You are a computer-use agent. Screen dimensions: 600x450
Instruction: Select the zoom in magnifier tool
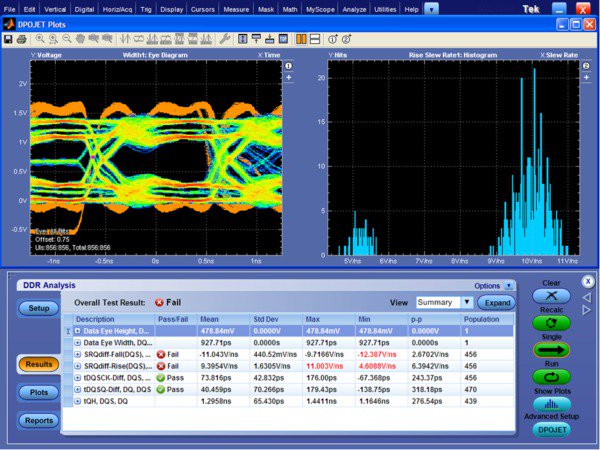tap(40, 39)
